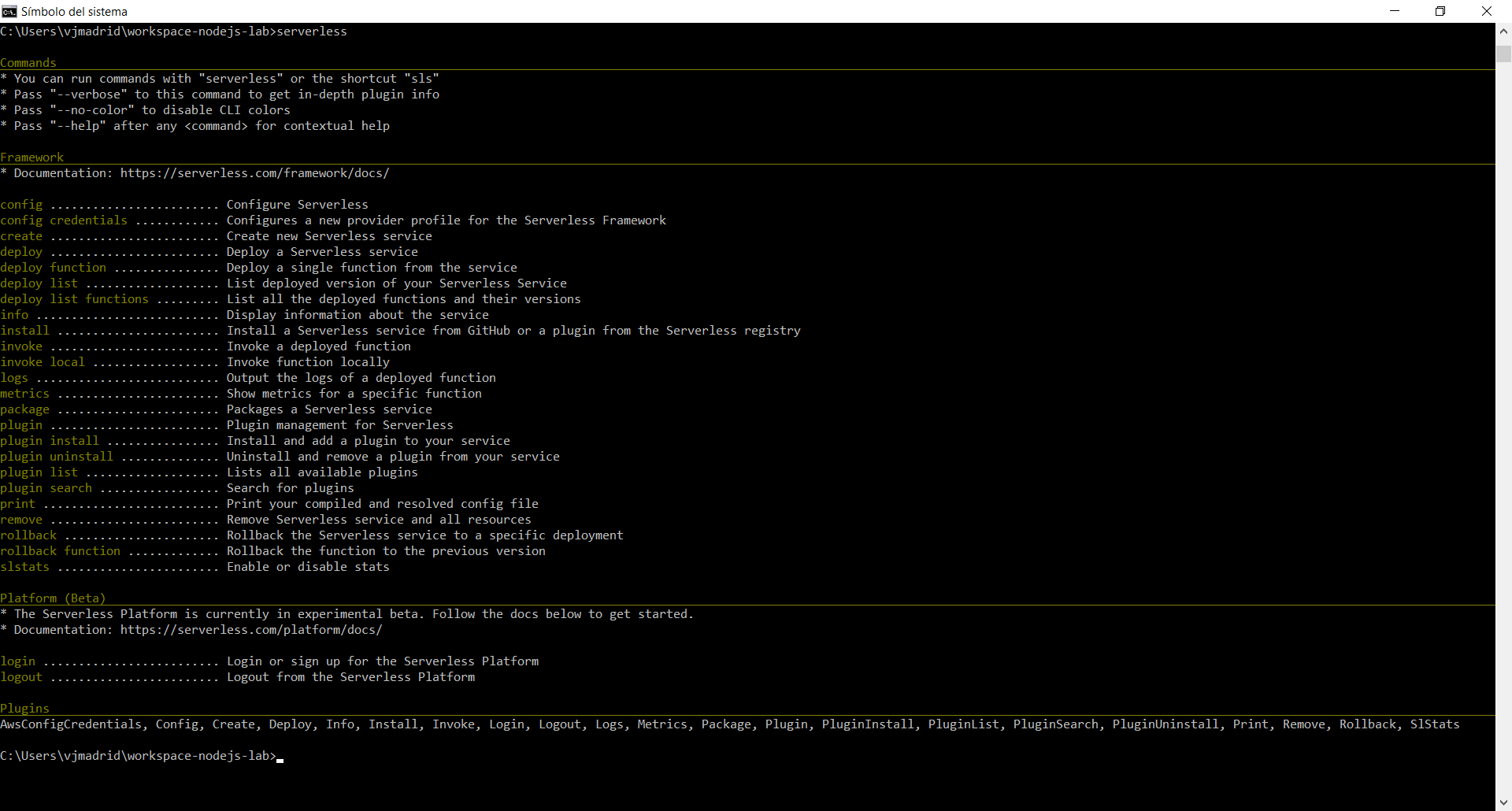1512x811 pixels.
Task: Click the description "Invoke function locally"
Action: point(308,362)
